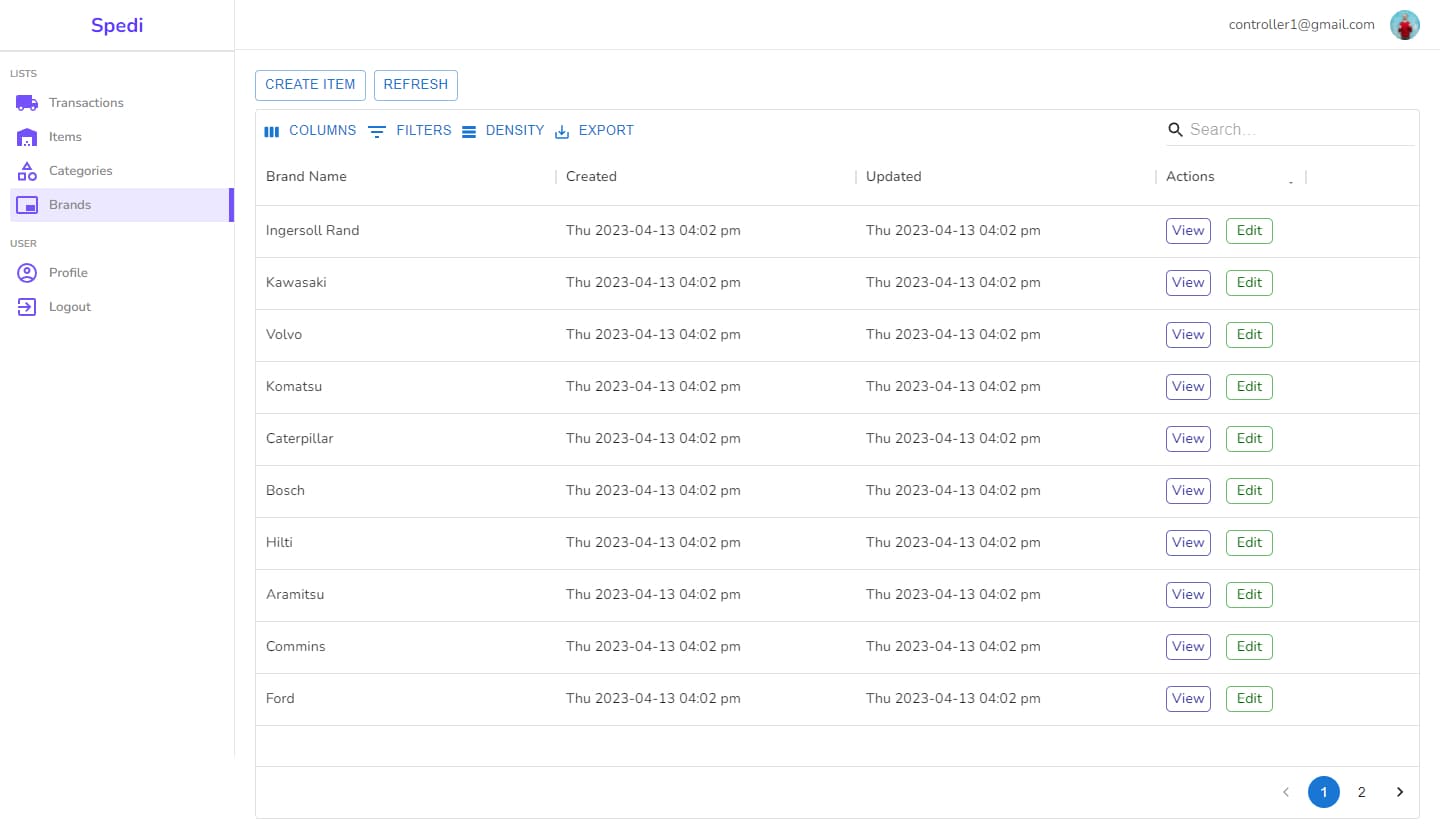The width and height of the screenshot is (1440, 839).
Task: View the Caterpillar brand
Action: [1188, 439]
